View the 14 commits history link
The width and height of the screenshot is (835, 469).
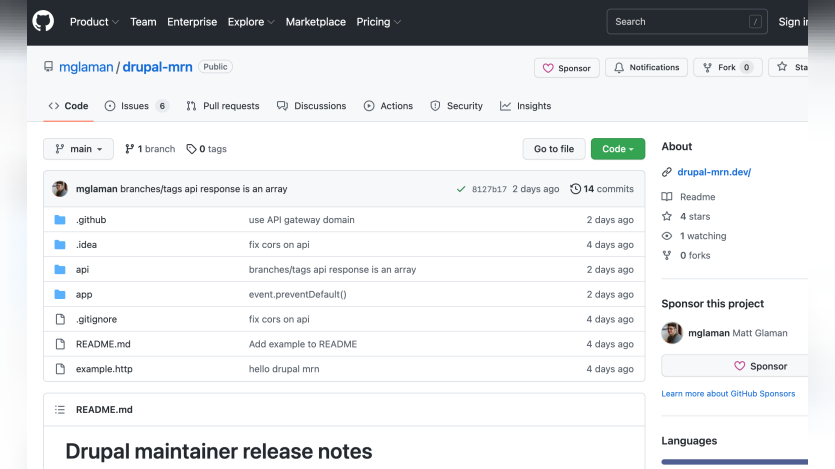602,189
